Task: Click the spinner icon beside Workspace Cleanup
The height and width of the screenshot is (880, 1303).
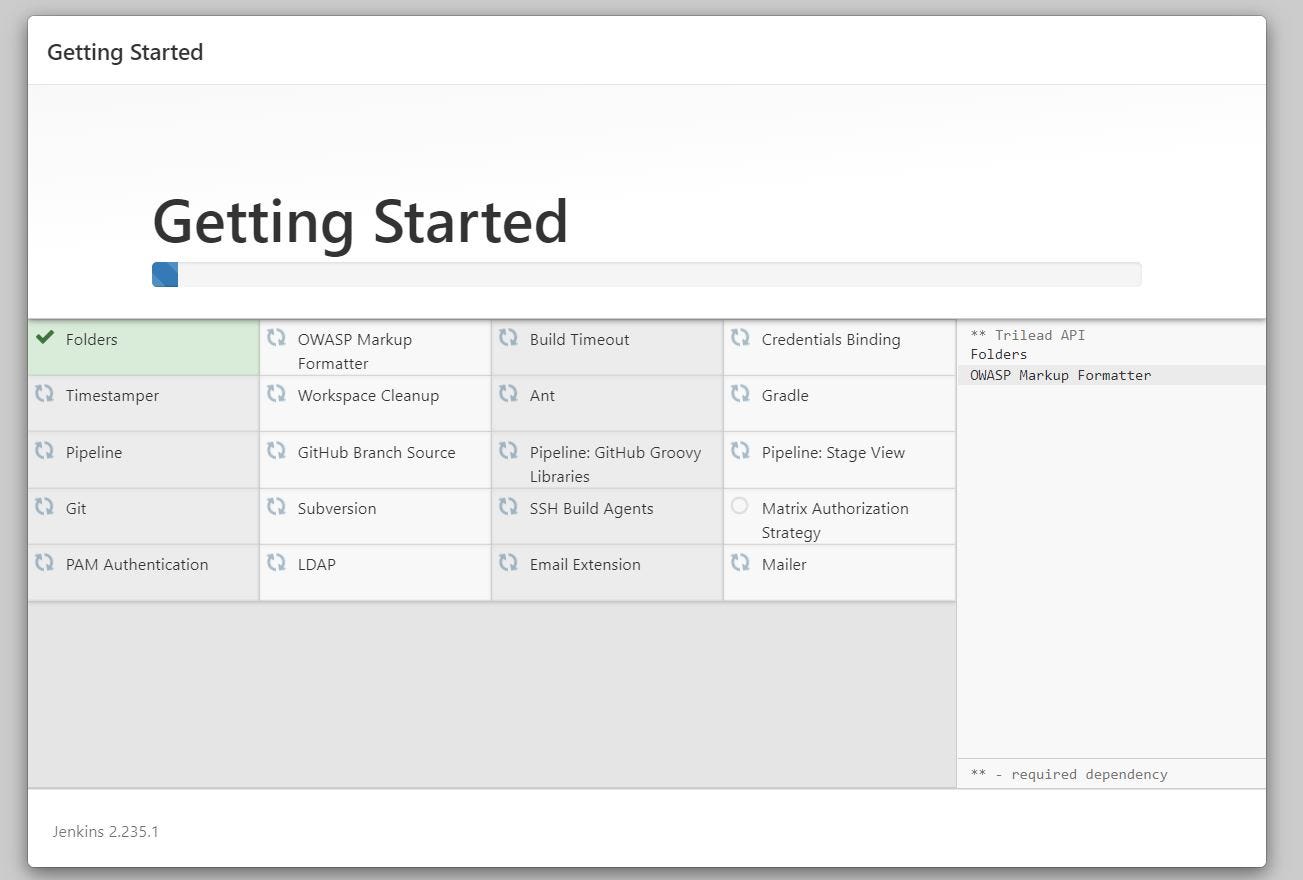Action: [x=276, y=394]
